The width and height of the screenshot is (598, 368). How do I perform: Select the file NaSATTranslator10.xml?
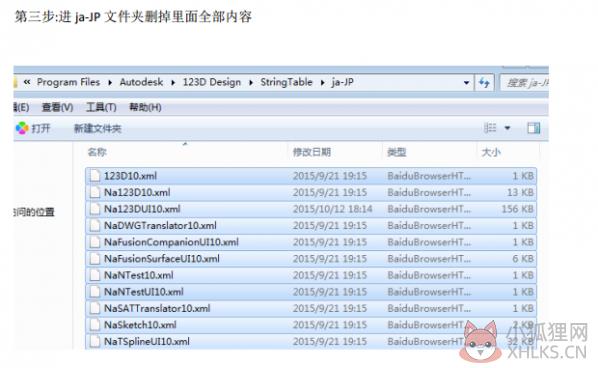click(x=311, y=308)
